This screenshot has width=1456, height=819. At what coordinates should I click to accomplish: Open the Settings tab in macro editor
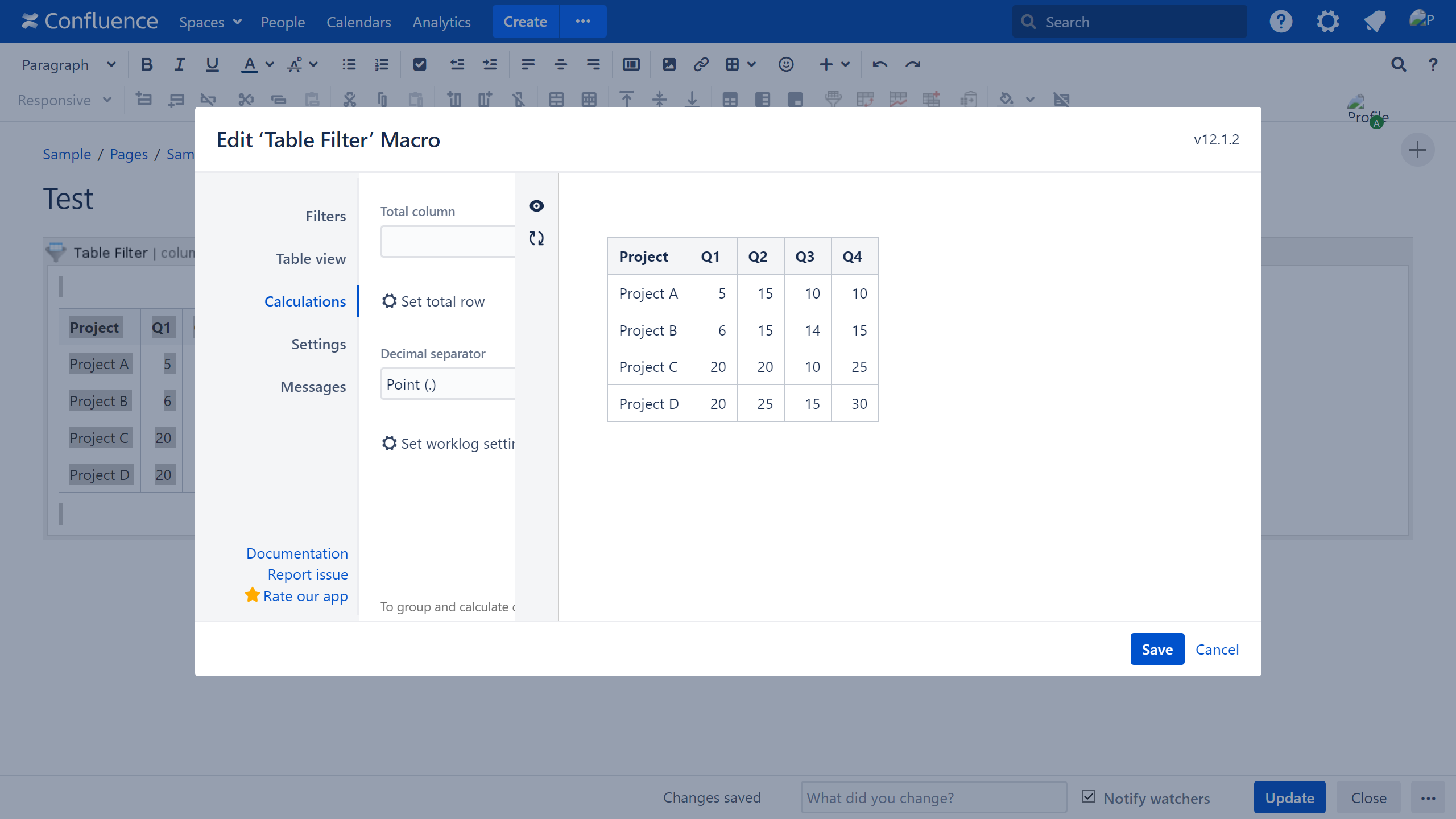318,344
